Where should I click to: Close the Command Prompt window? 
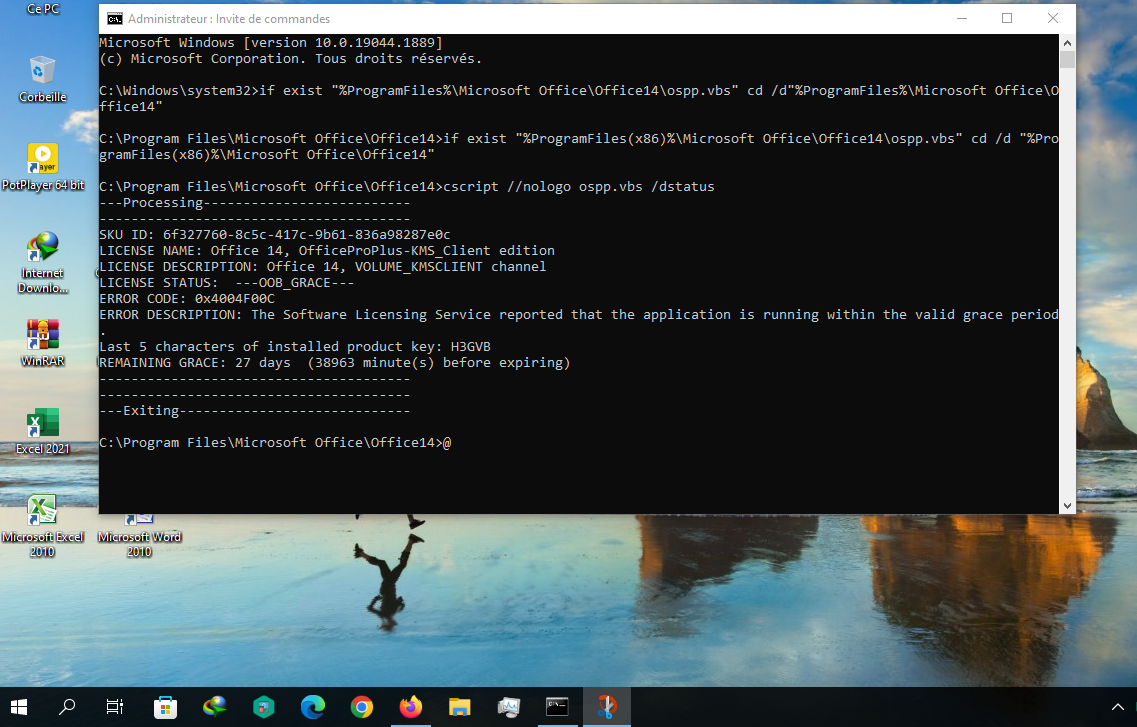click(1053, 19)
